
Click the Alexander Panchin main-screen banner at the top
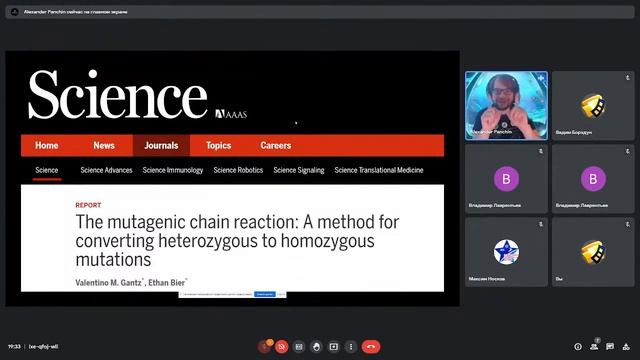point(320,12)
